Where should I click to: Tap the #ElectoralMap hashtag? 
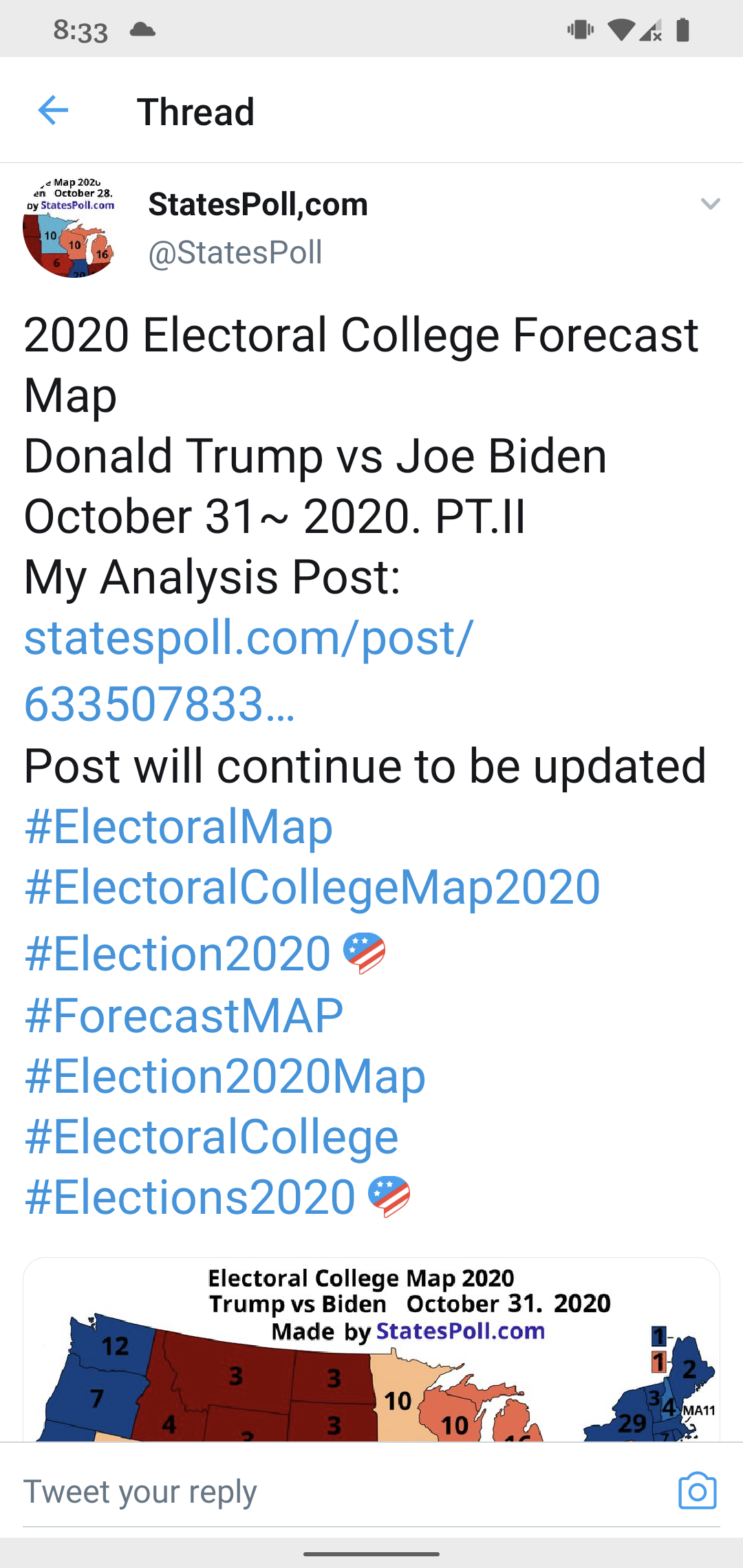[x=178, y=826]
